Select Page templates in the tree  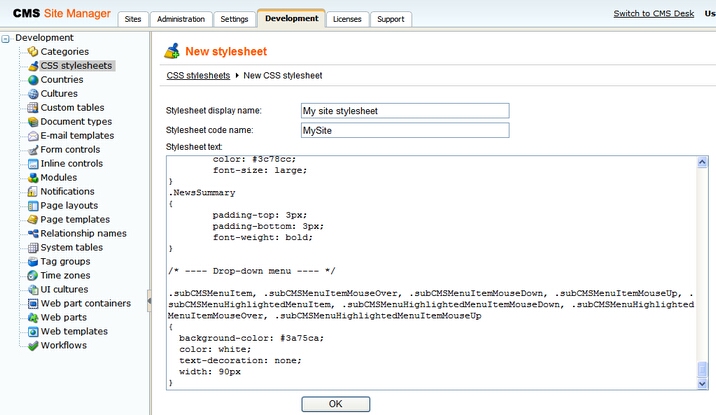coord(75,220)
